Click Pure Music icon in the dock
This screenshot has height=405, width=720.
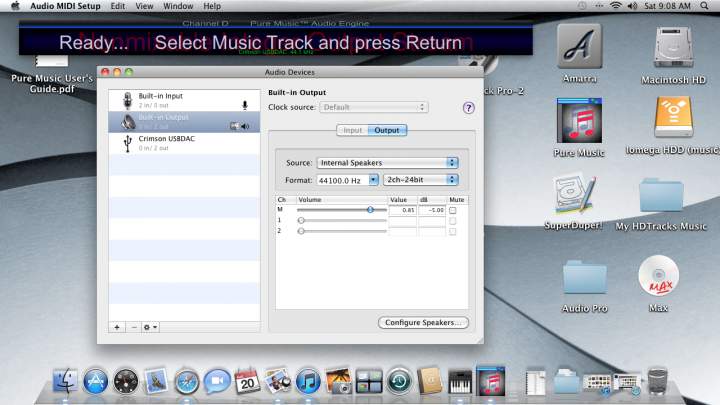(x=490, y=381)
